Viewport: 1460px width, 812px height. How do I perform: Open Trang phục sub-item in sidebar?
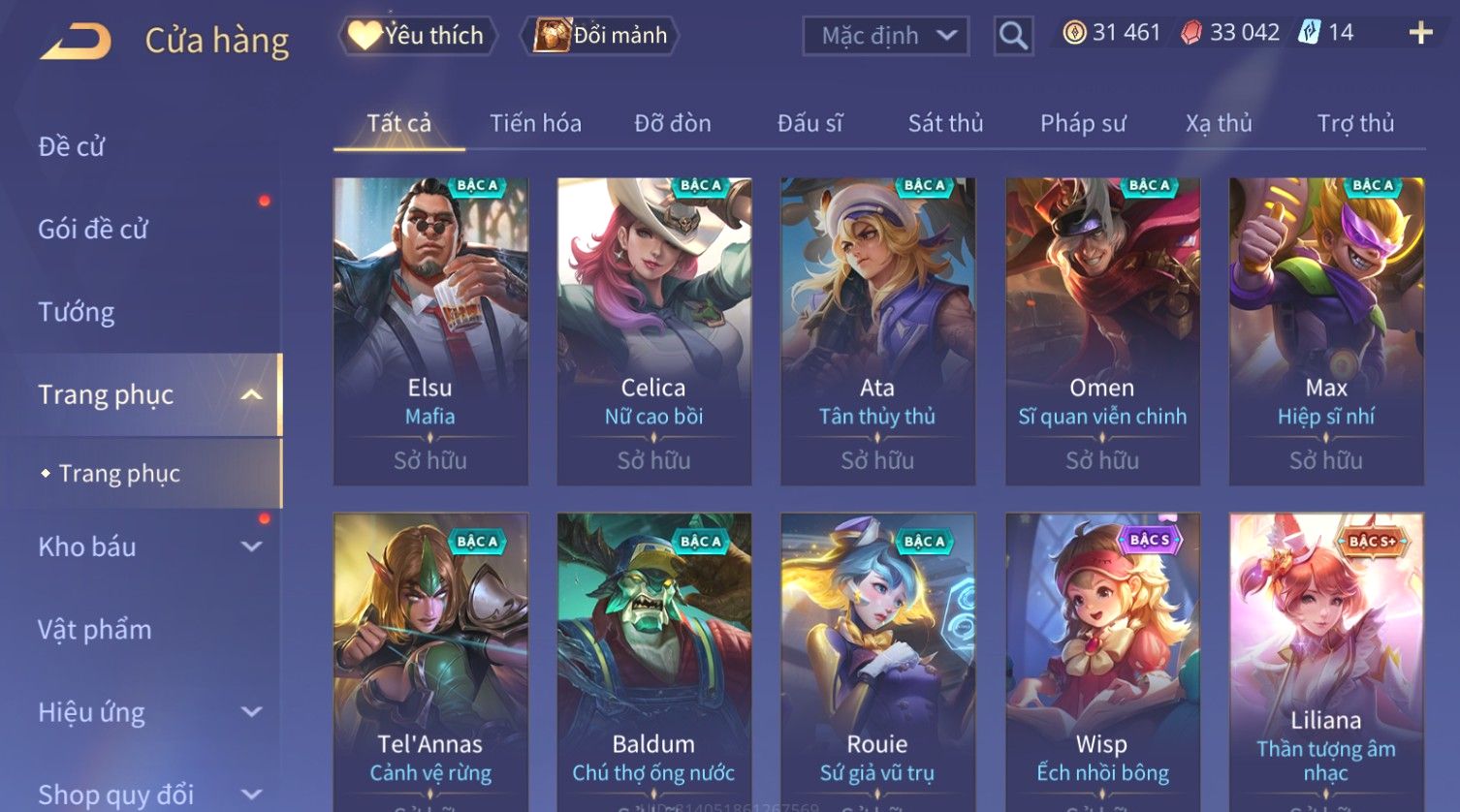119,473
